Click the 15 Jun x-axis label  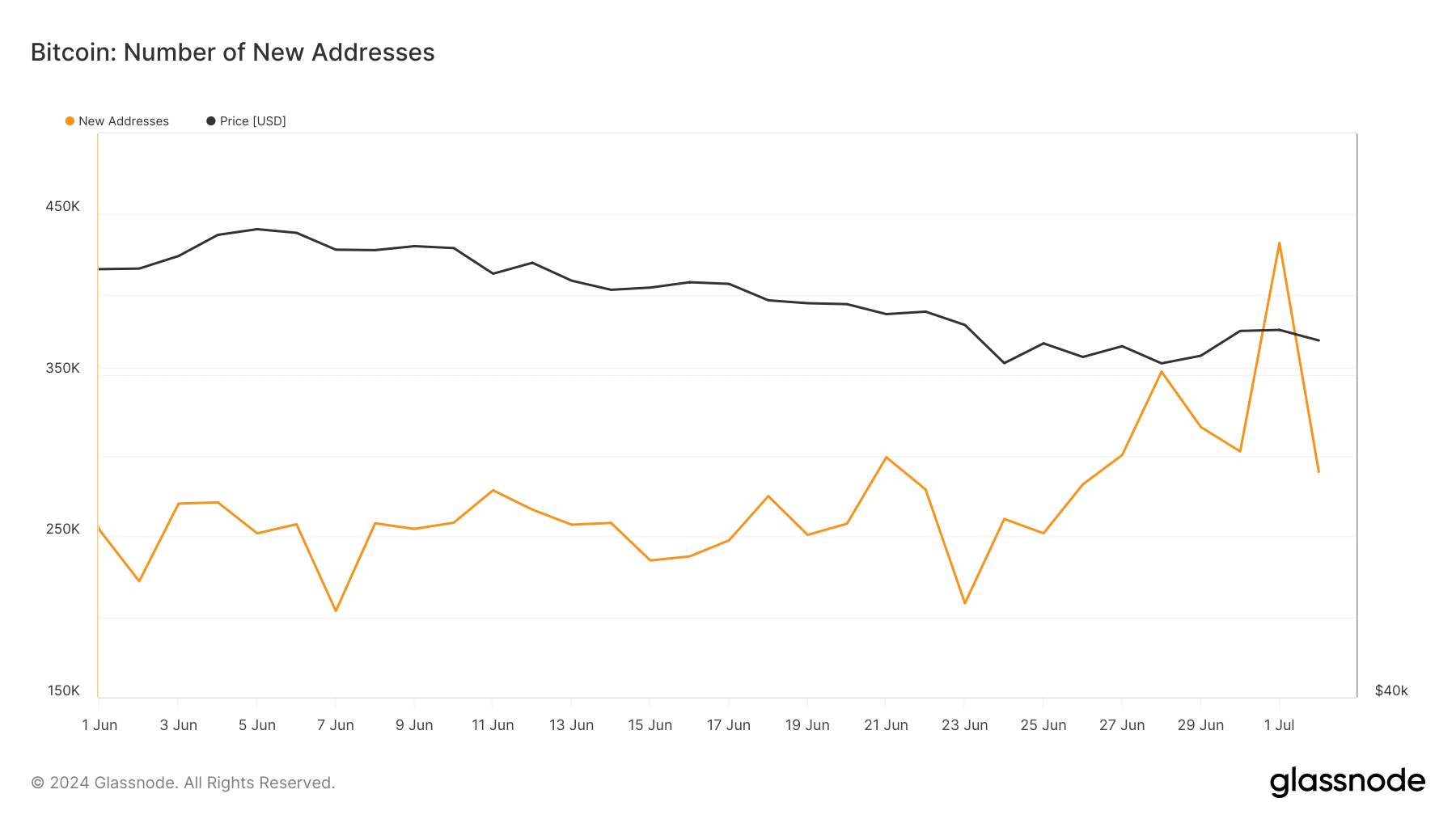(650, 725)
